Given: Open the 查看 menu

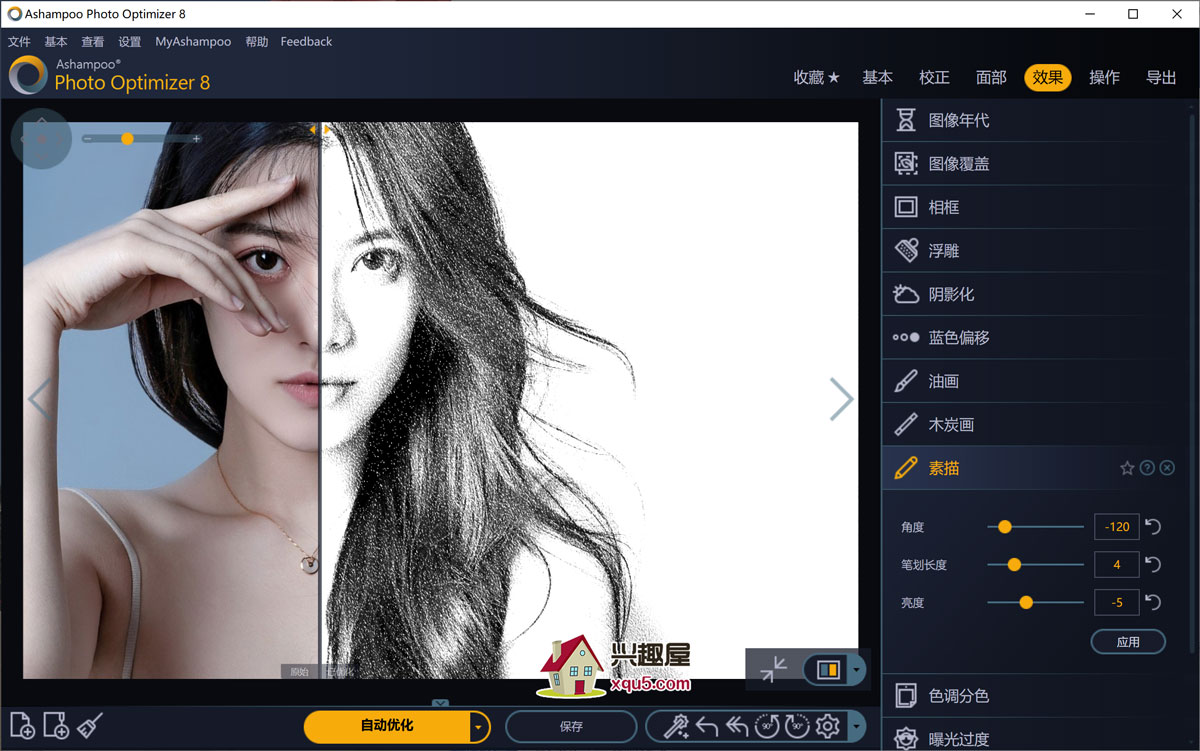Looking at the screenshot, I should coord(93,42).
